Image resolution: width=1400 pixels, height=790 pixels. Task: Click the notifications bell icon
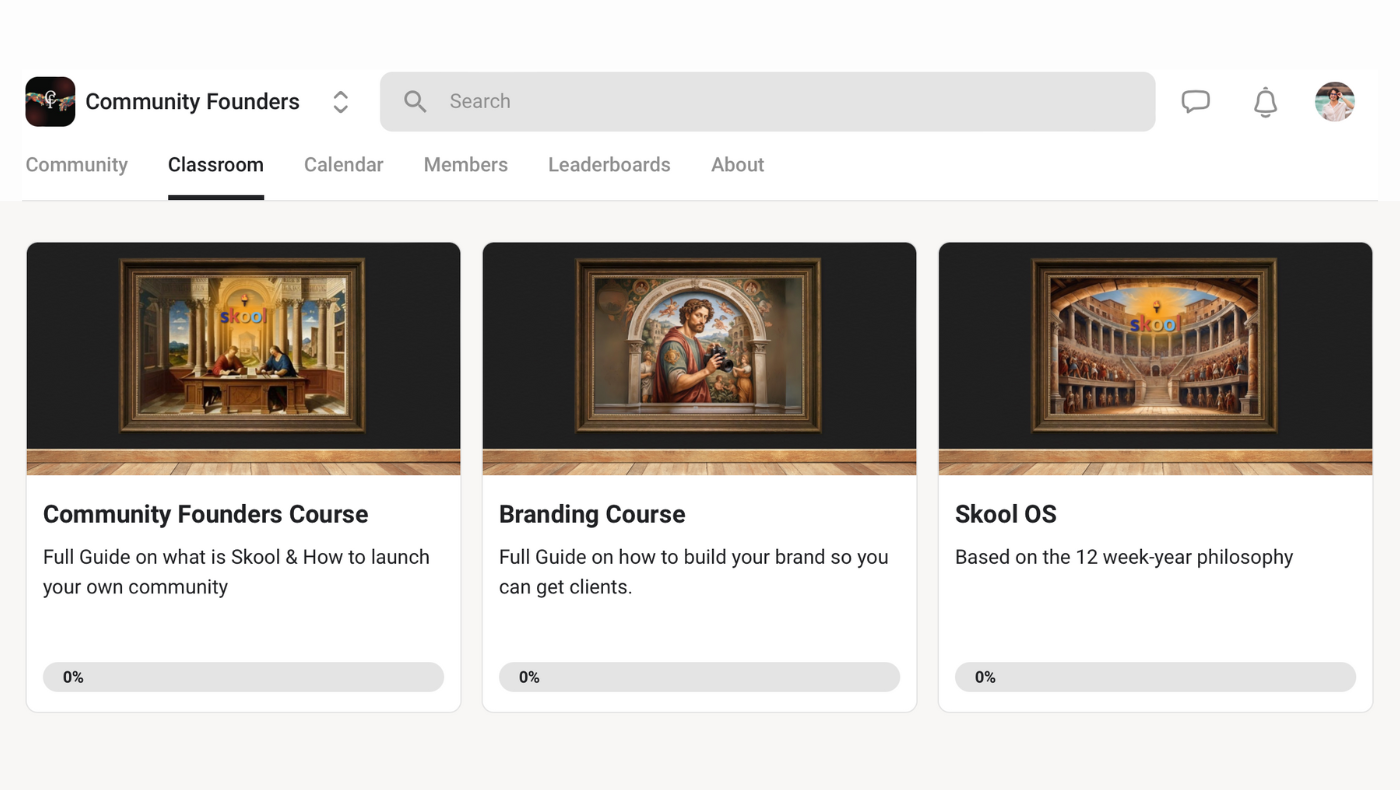tap(1264, 101)
